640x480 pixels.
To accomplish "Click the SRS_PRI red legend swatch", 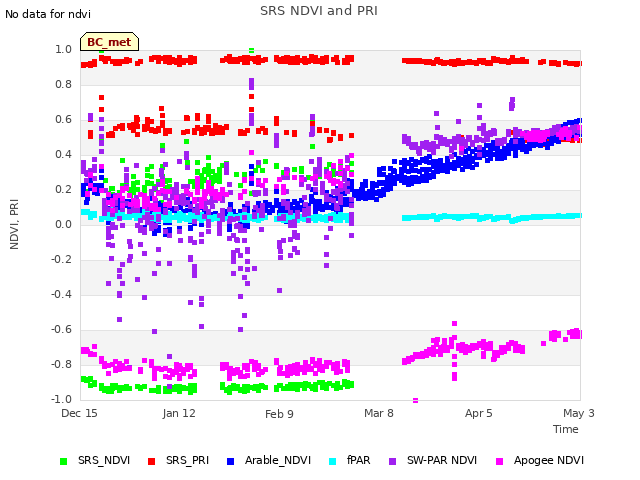I will click(x=151, y=462).
